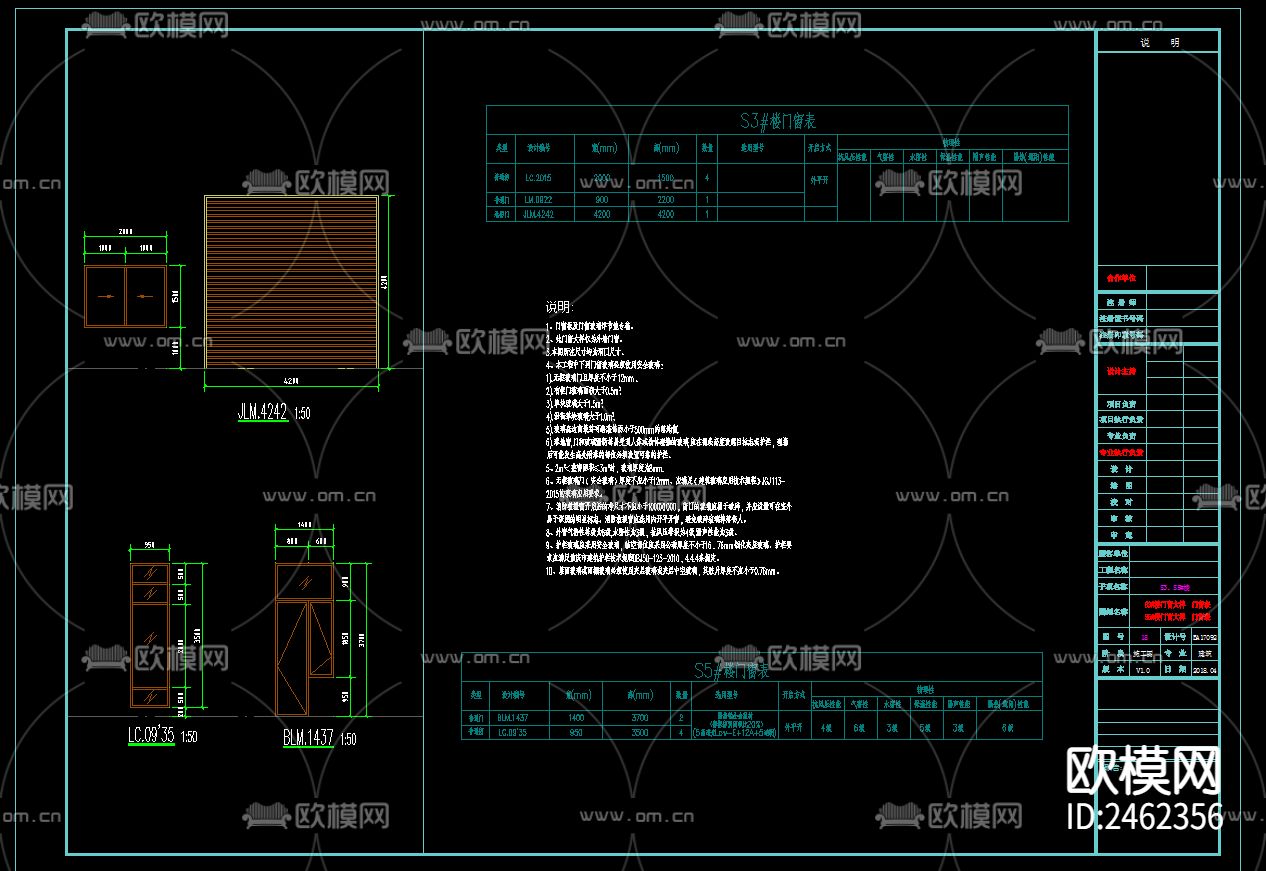The height and width of the screenshot is (871, 1266).
Task: Click the BLM.1437 1:50 drawing label
Action: click(319, 739)
